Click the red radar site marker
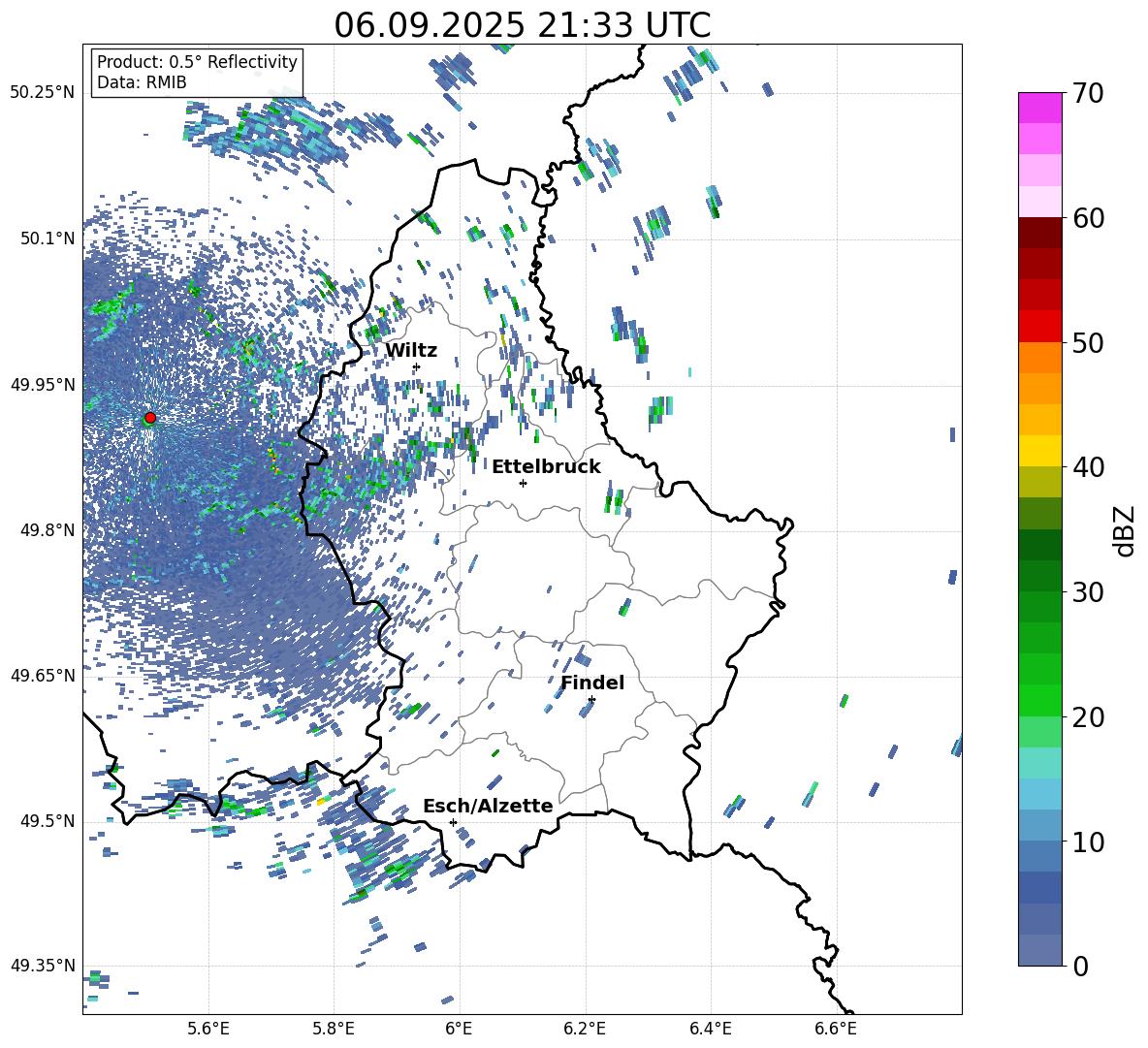1148x1048 pixels. pos(150,418)
